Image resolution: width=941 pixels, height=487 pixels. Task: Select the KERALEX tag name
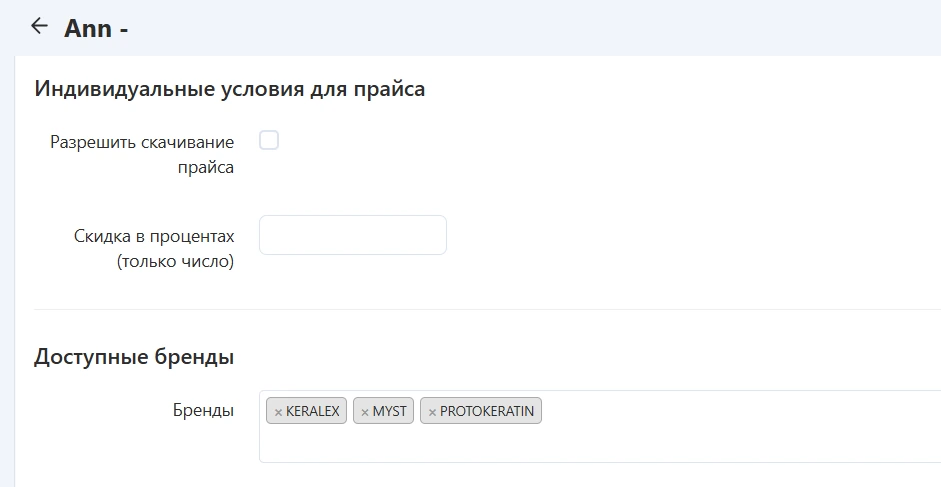tap(313, 411)
